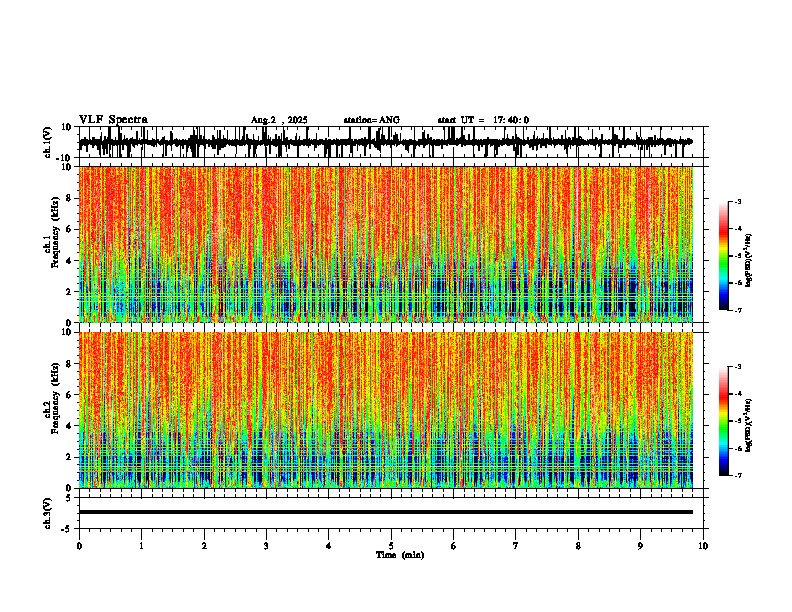Select the "start UT = 17:40: 0" text
792x612 pixels.
click(483, 120)
